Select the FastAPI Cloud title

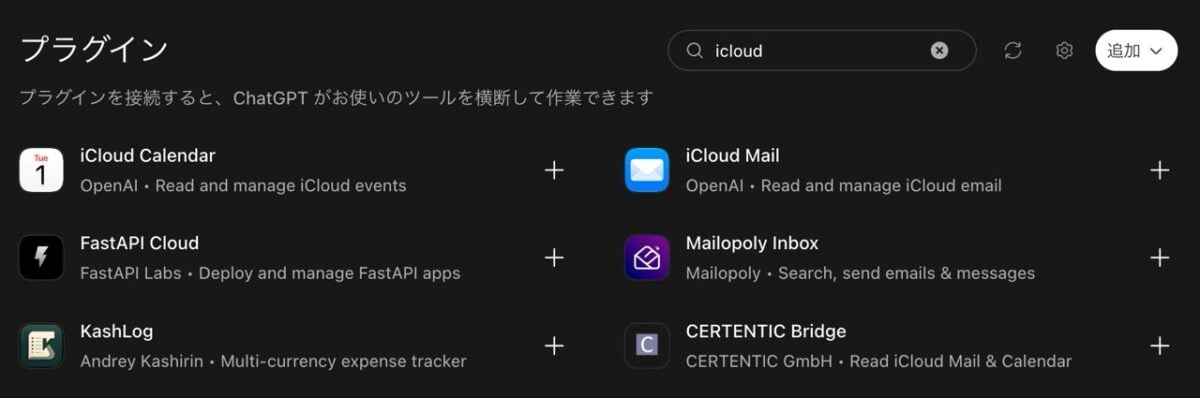pos(139,243)
